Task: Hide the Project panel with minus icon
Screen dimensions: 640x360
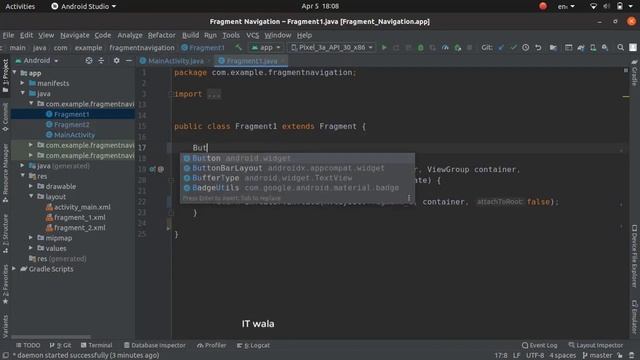Action: point(129,60)
